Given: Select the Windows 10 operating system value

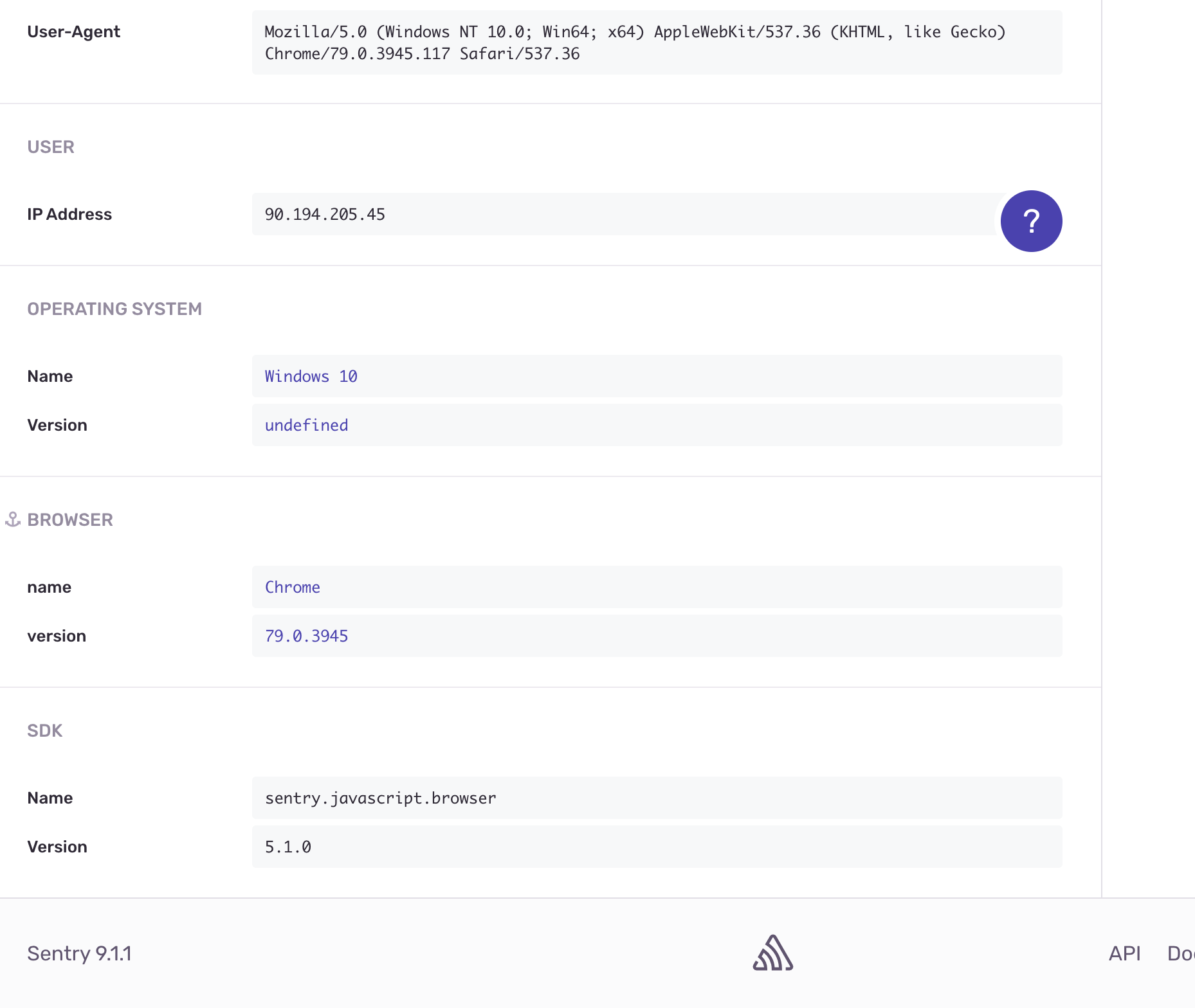Looking at the screenshot, I should (x=311, y=376).
